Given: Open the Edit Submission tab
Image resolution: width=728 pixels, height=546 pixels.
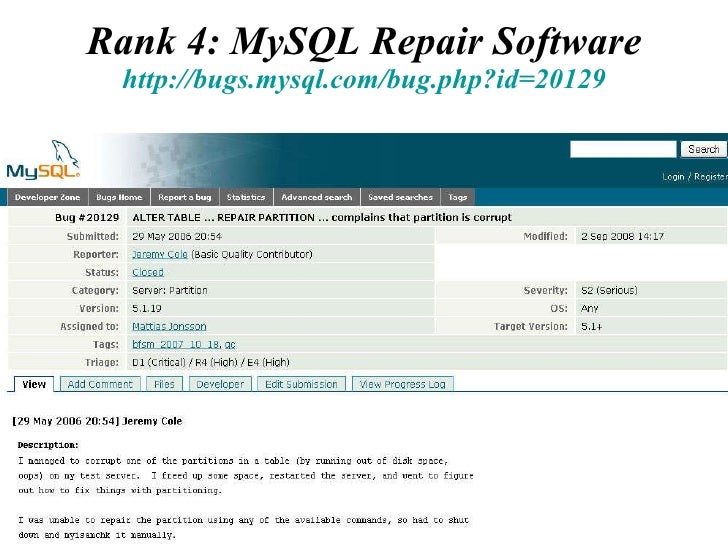Looking at the screenshot, I should tap(301, 384).
